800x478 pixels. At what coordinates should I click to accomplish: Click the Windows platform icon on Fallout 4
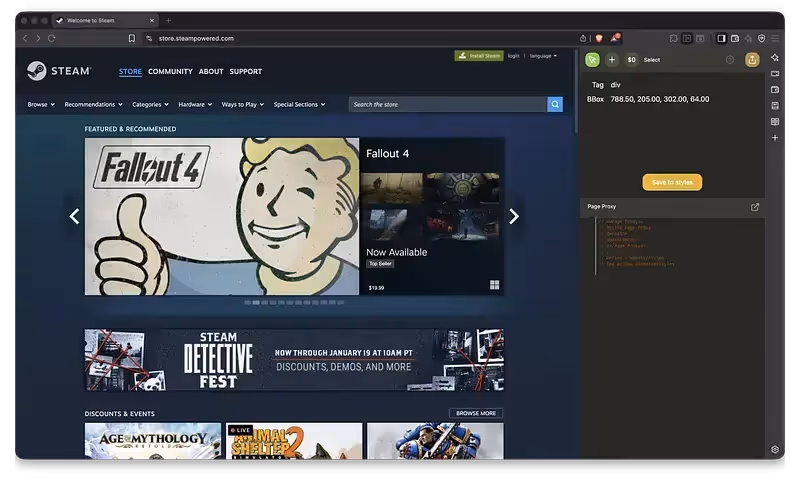click(x=494, y=285)
